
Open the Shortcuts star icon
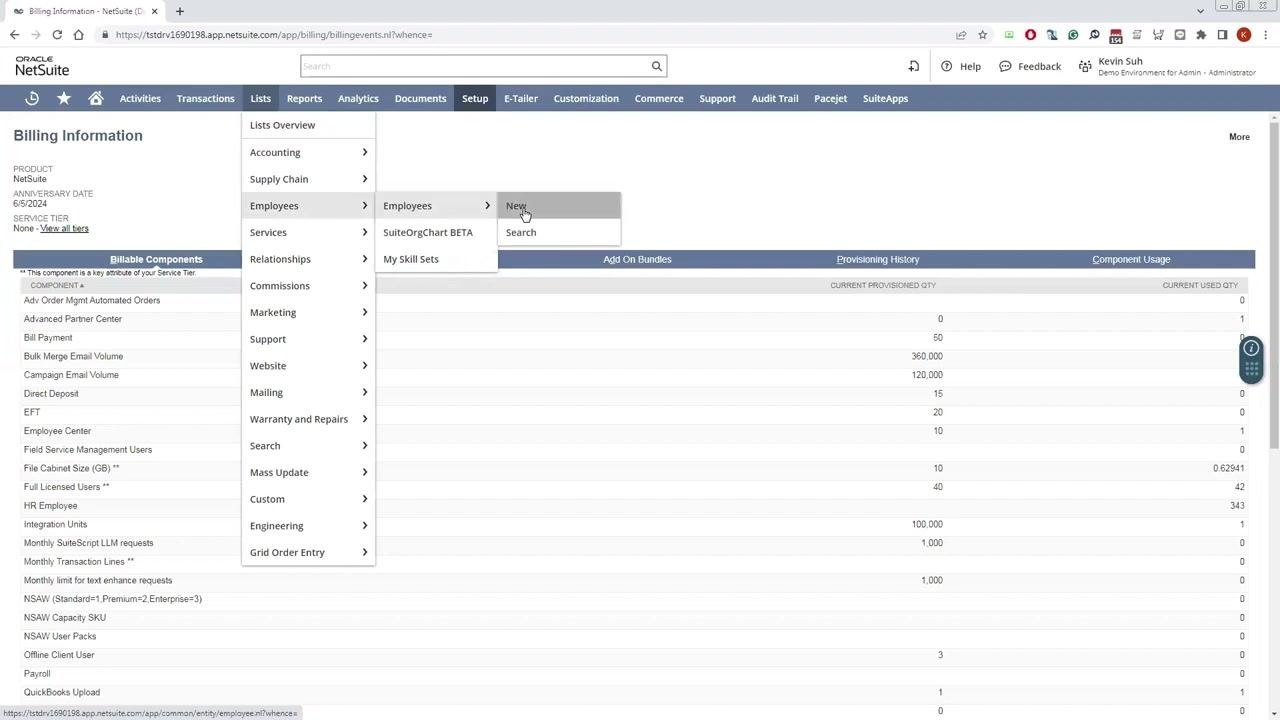pyautogui.click(x=64, y=98)
